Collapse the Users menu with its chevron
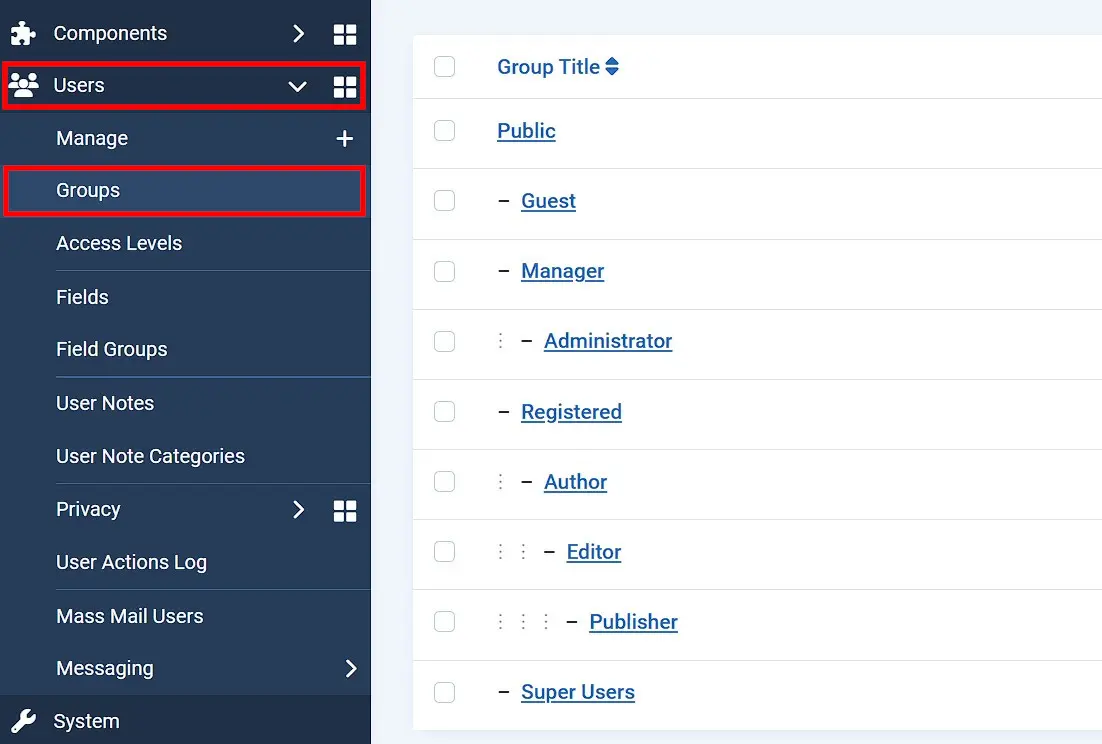The image size is (1102, 744). tap(297, 86)
